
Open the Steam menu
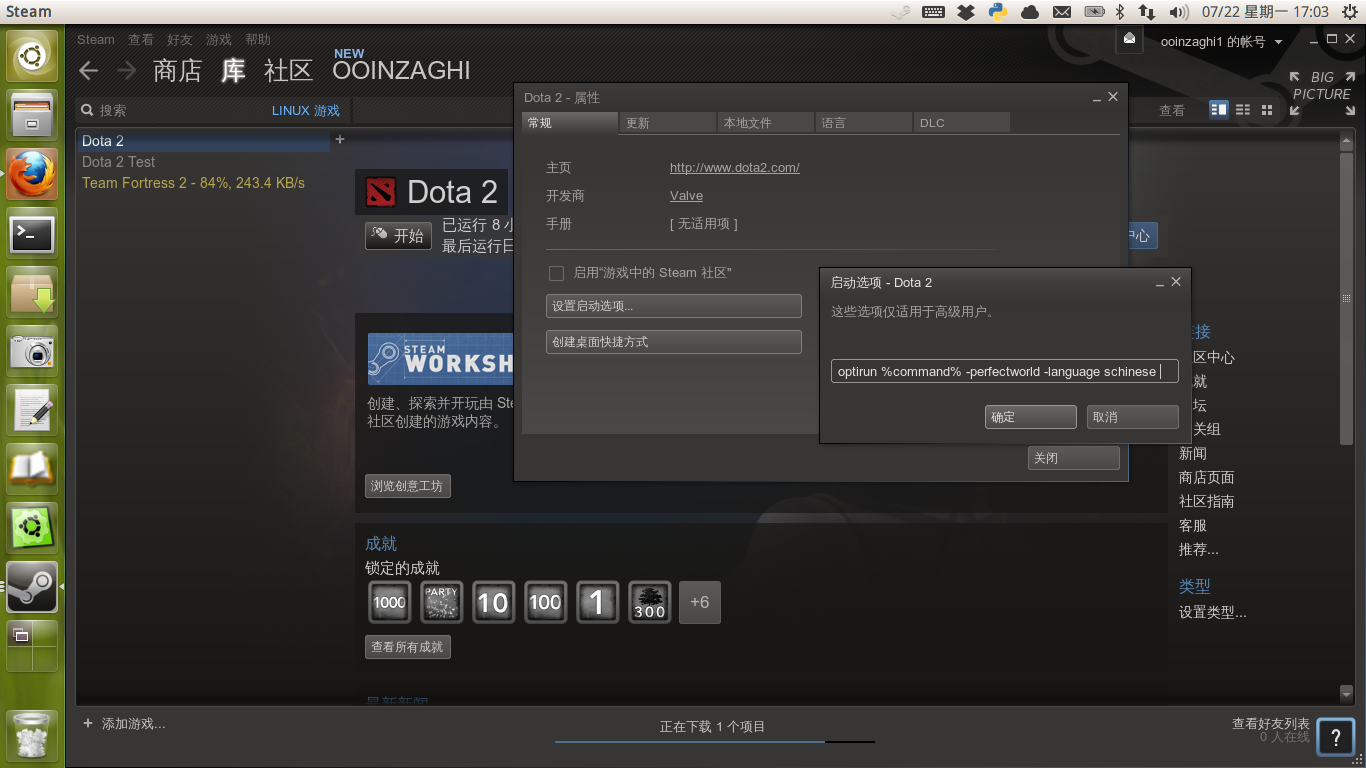click(x=96, y=40)
